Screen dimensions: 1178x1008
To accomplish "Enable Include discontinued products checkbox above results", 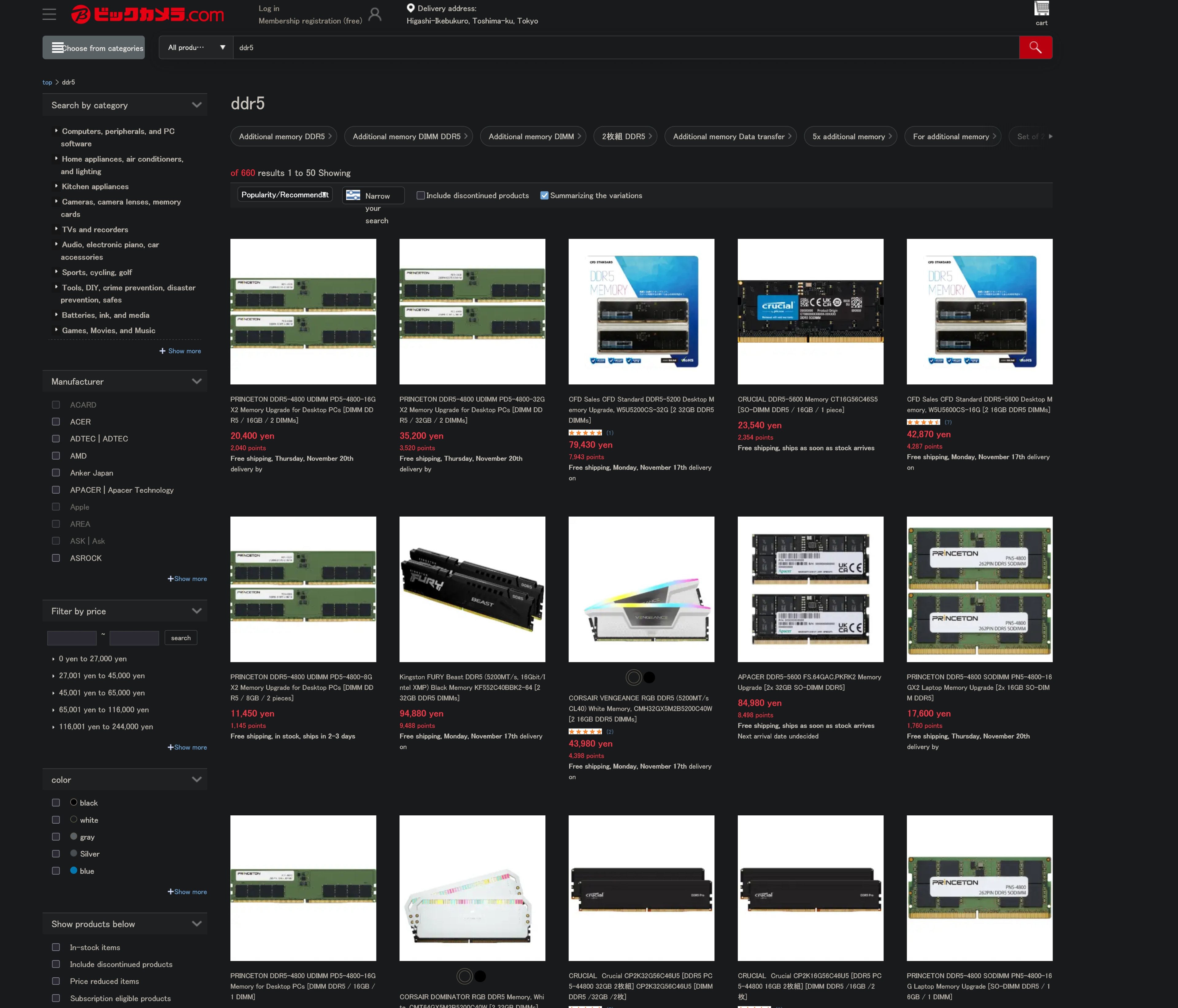I will [421, 196].
